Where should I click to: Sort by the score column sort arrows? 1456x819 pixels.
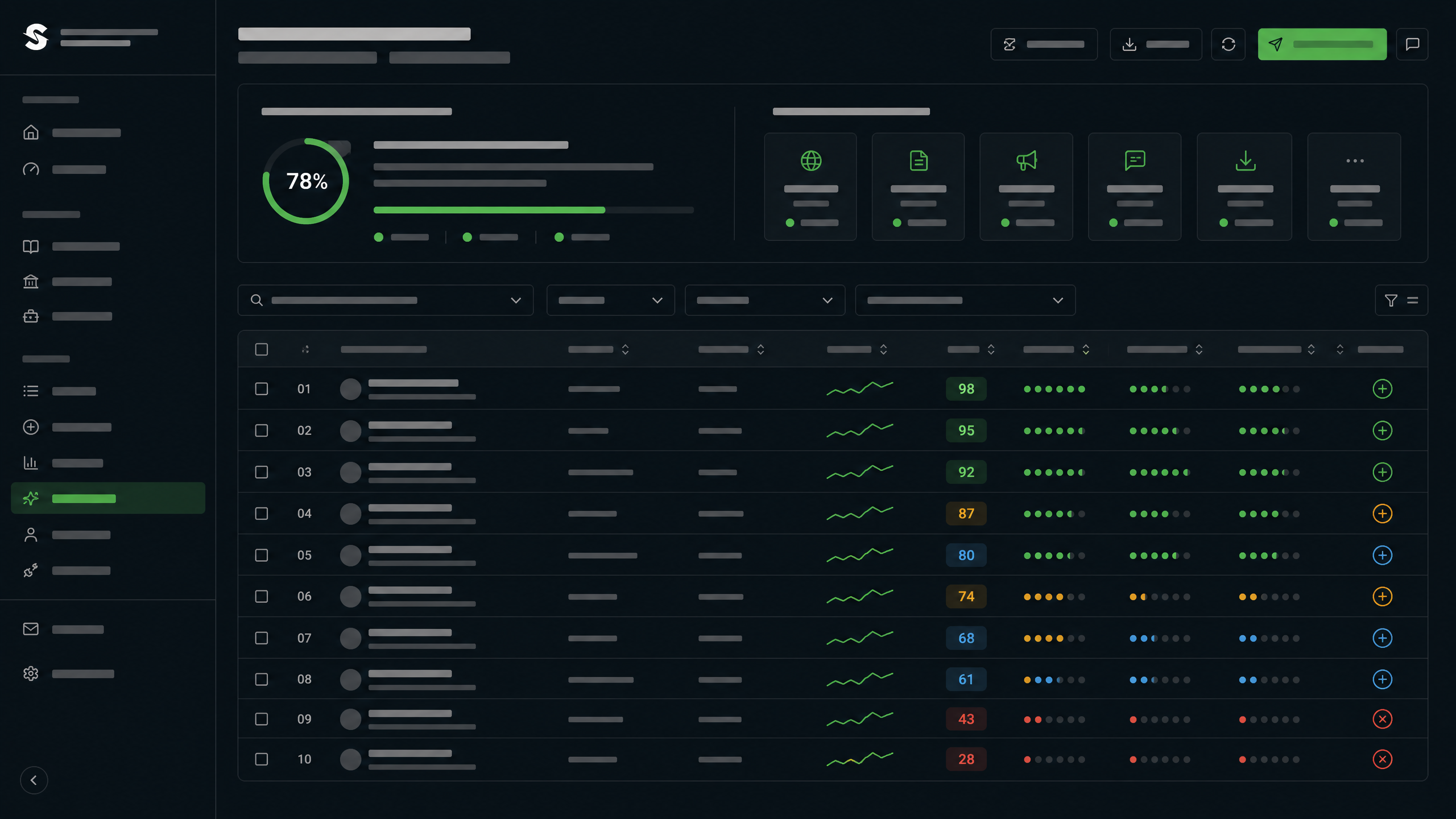pyautogui.click(x=991, y=349)
